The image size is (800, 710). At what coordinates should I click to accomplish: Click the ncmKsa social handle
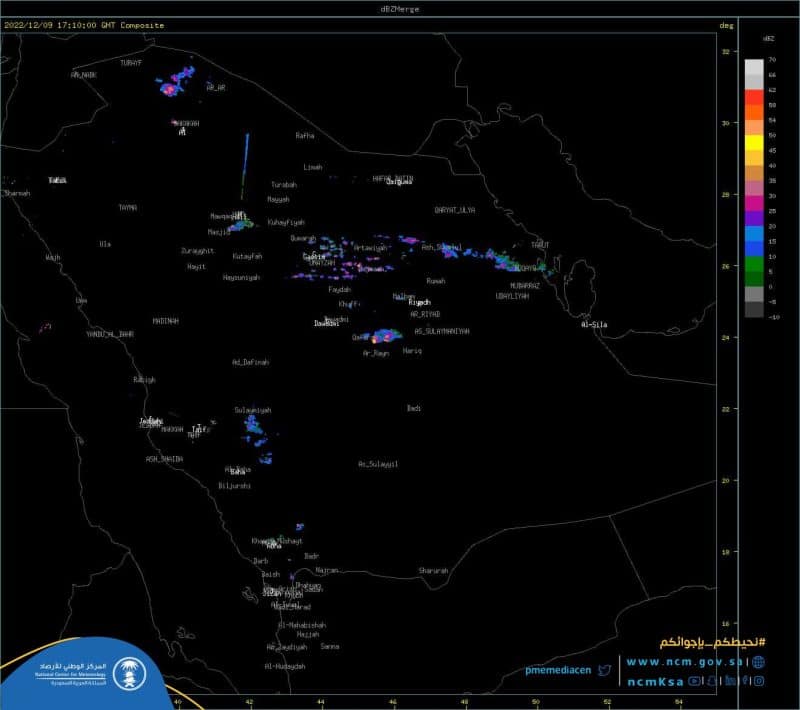coord(655,682)
